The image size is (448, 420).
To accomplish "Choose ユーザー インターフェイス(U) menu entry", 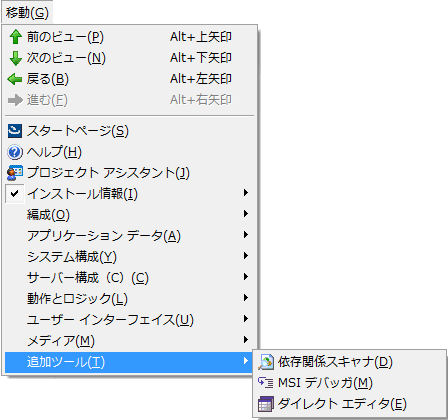I will point(130,319).
